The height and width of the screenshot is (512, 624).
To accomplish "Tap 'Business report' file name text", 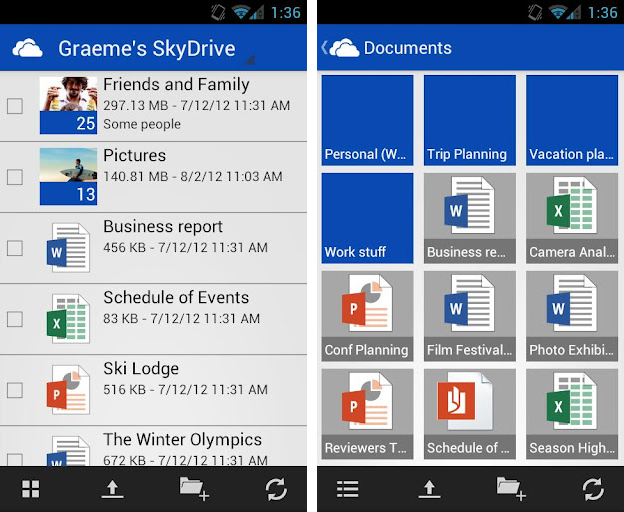I will 163,226.
